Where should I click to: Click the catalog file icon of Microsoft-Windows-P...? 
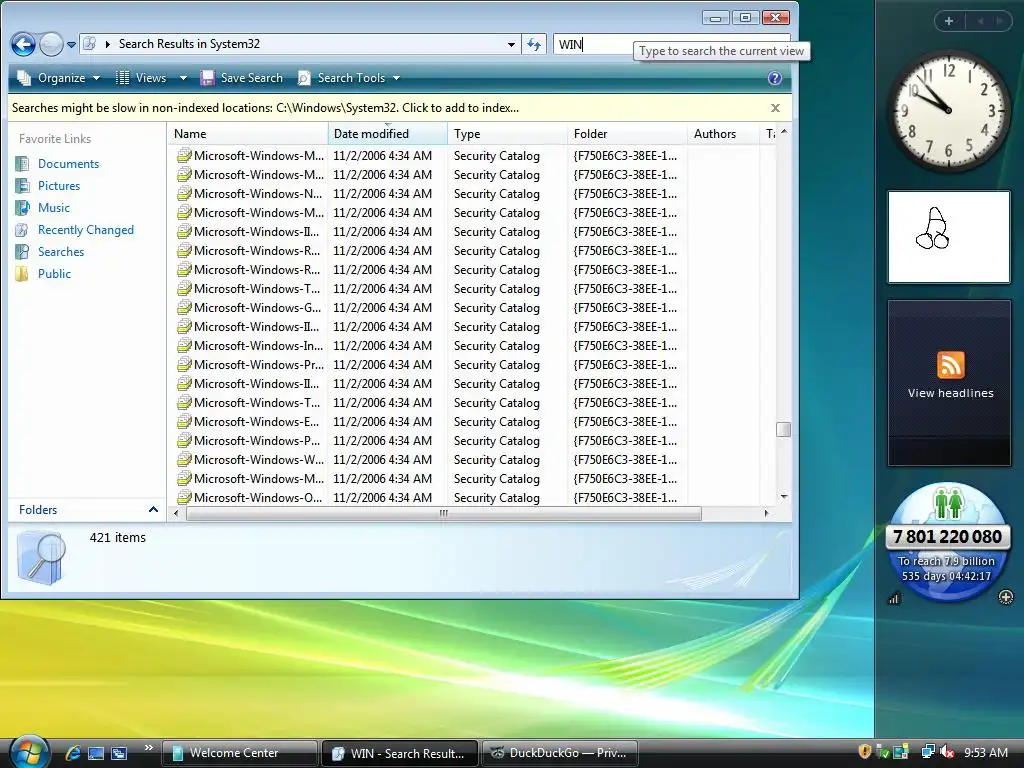(184, 441)
